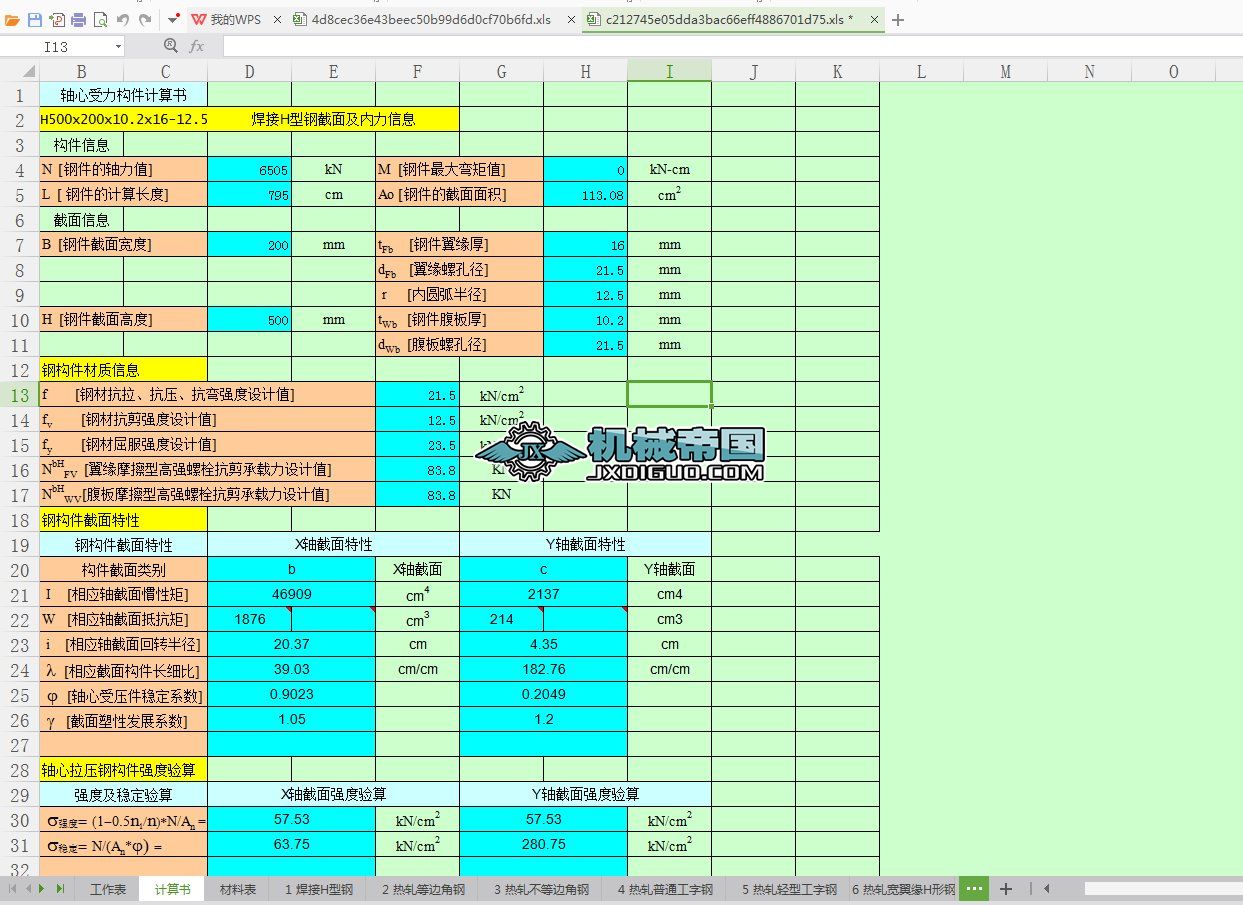Click the previous sheet navigation arrow
Image resolution: width=1243 pixels, height=905 pixels.
point(29,888)
